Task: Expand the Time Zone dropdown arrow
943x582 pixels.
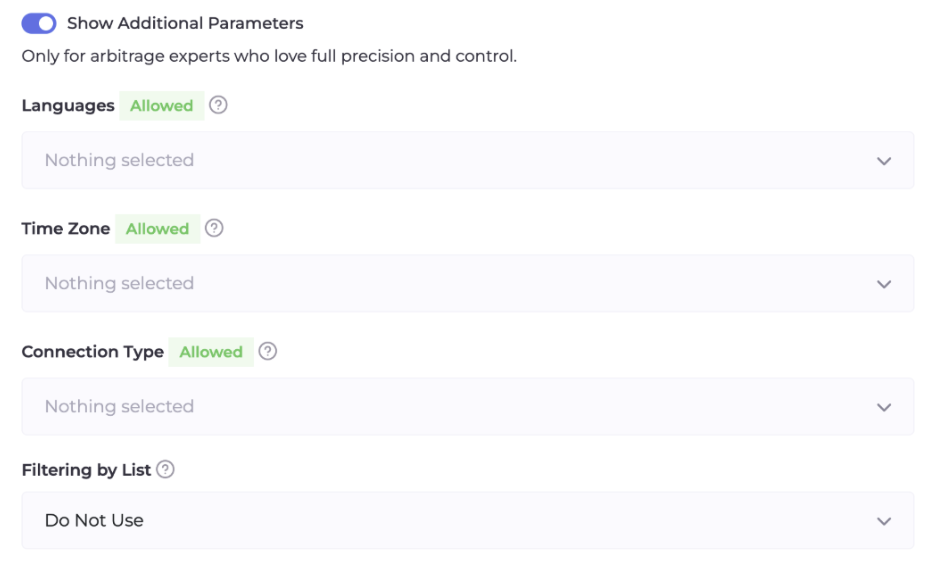Action: (883, 284)
